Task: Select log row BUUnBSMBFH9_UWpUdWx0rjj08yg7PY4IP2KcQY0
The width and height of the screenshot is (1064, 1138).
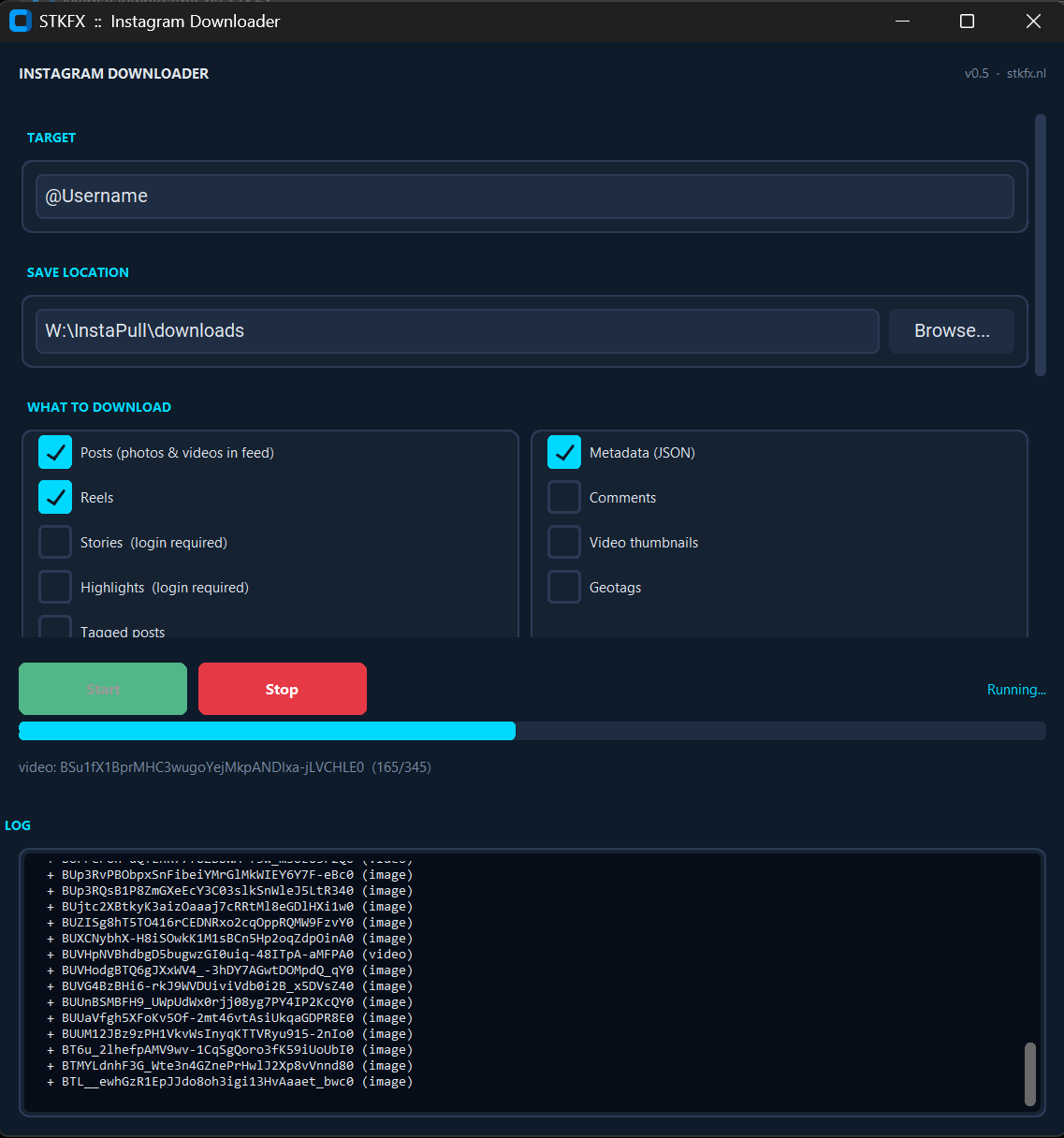Action: click(x=230, y=1001)
